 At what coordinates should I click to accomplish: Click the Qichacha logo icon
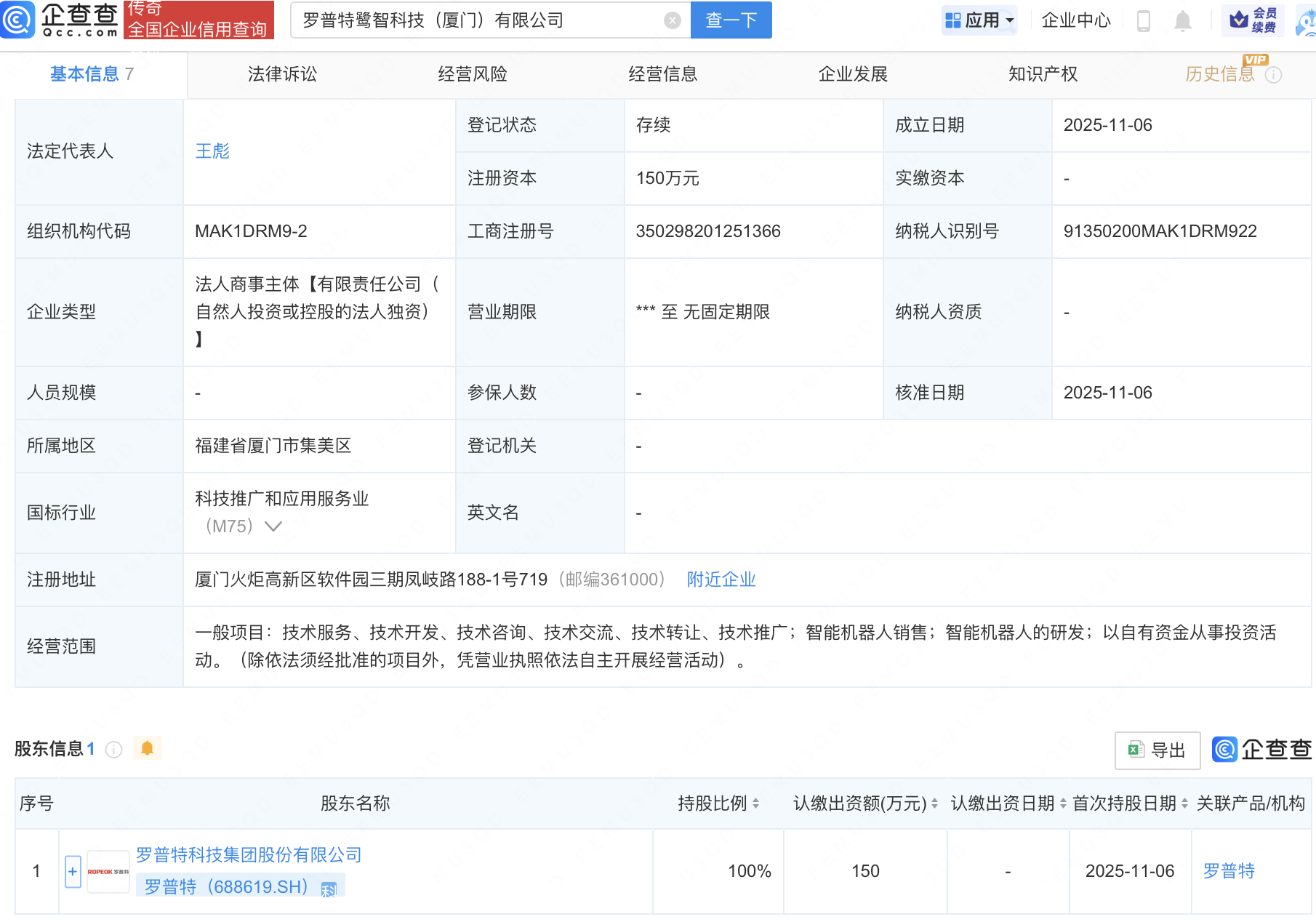tap(17, 20)
